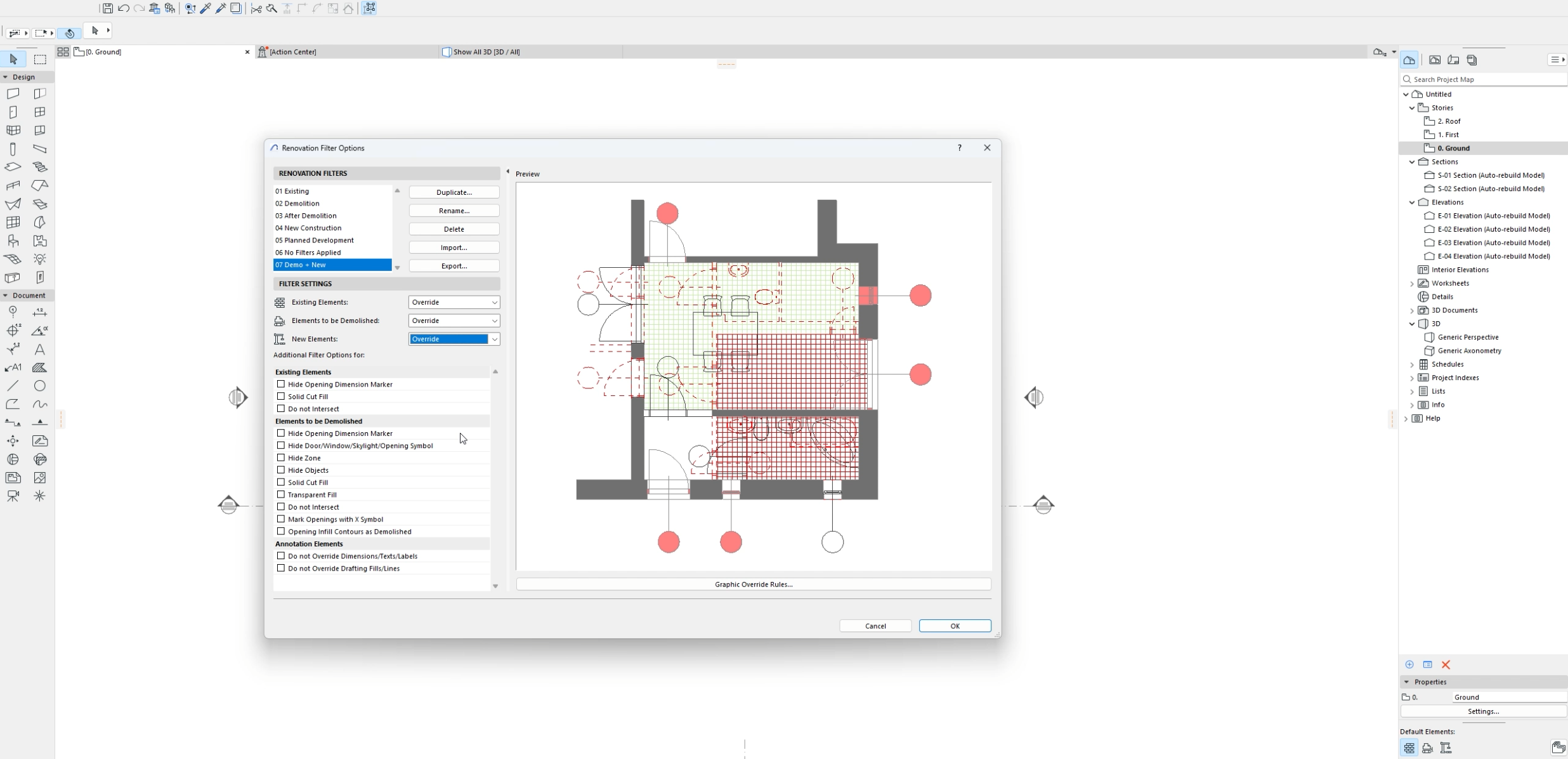The height and width of the screenshot is (759, 1568).
Task: Select the 06 No Filters Applied filter
Action: click(332, 253)
